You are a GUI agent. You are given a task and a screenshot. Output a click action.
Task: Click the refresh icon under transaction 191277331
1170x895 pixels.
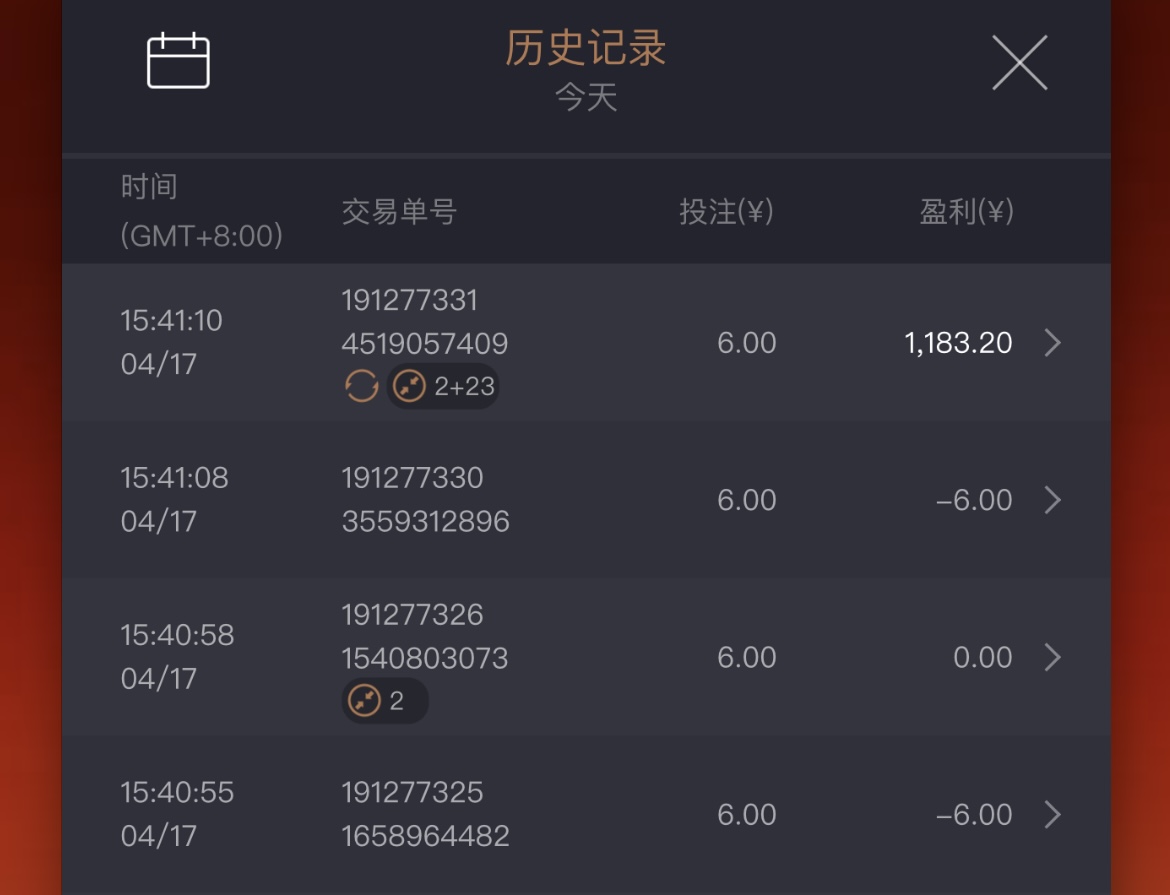click(x=362, y=386)
